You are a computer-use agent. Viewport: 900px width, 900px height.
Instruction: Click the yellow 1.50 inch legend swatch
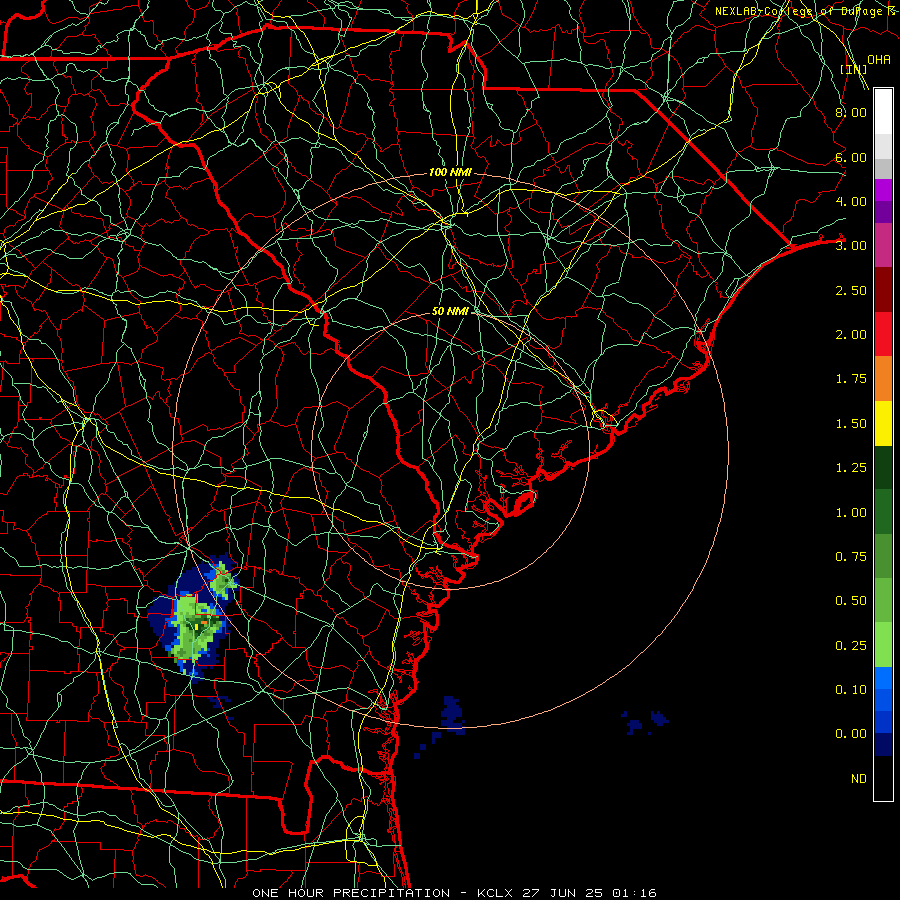(883, 423)
